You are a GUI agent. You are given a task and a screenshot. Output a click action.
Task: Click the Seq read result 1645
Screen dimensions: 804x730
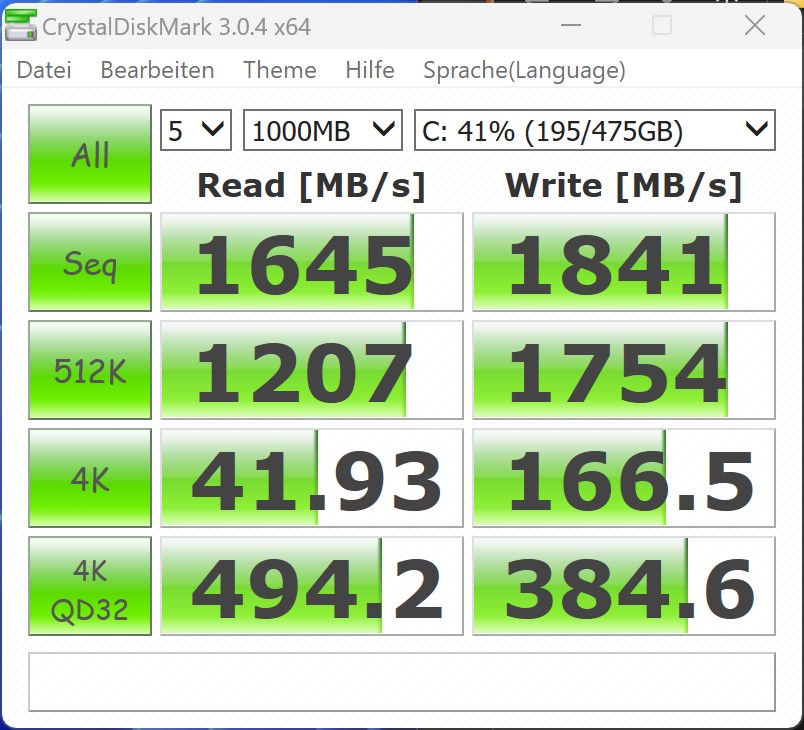pos(312,263)
